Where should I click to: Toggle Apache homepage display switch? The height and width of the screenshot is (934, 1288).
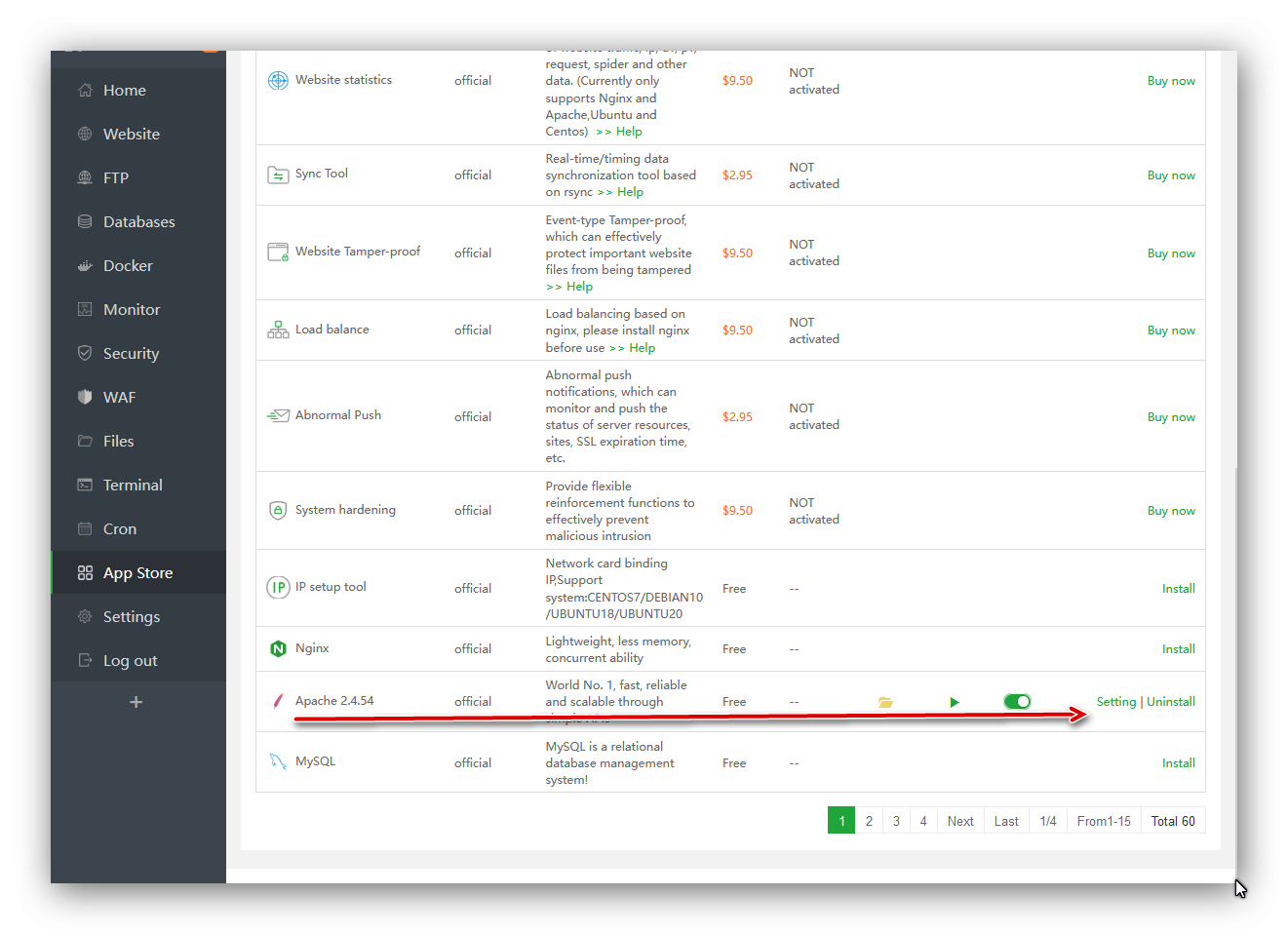[x=1017, y=702]
